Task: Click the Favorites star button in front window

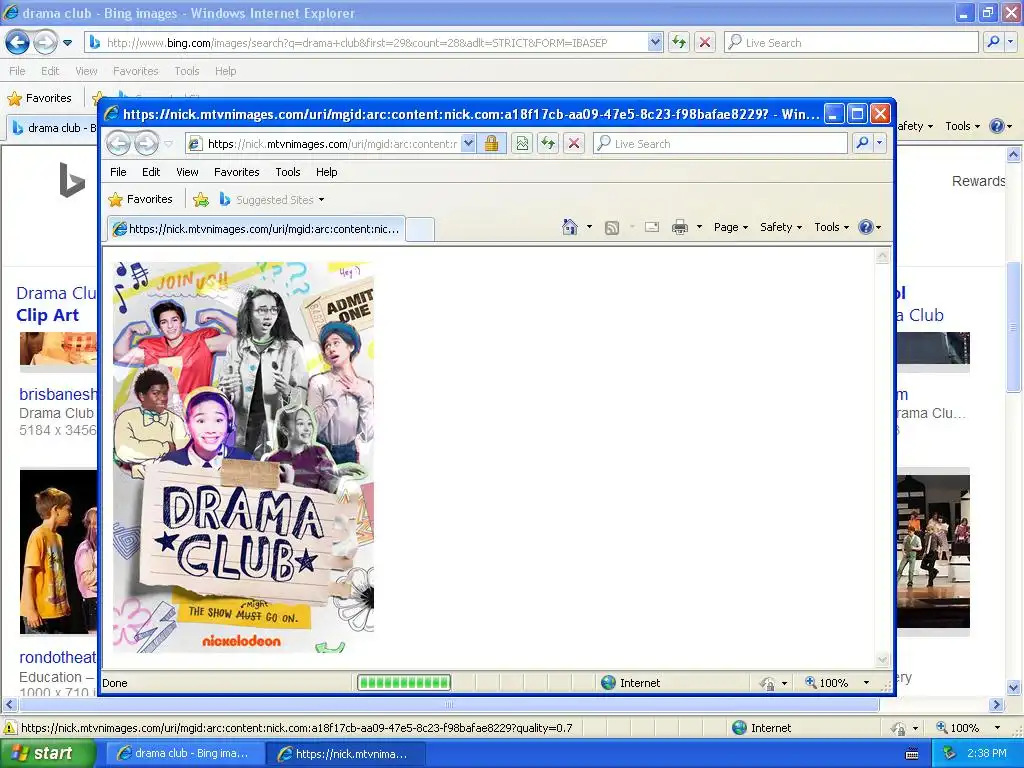Action: tap(141, 199)
